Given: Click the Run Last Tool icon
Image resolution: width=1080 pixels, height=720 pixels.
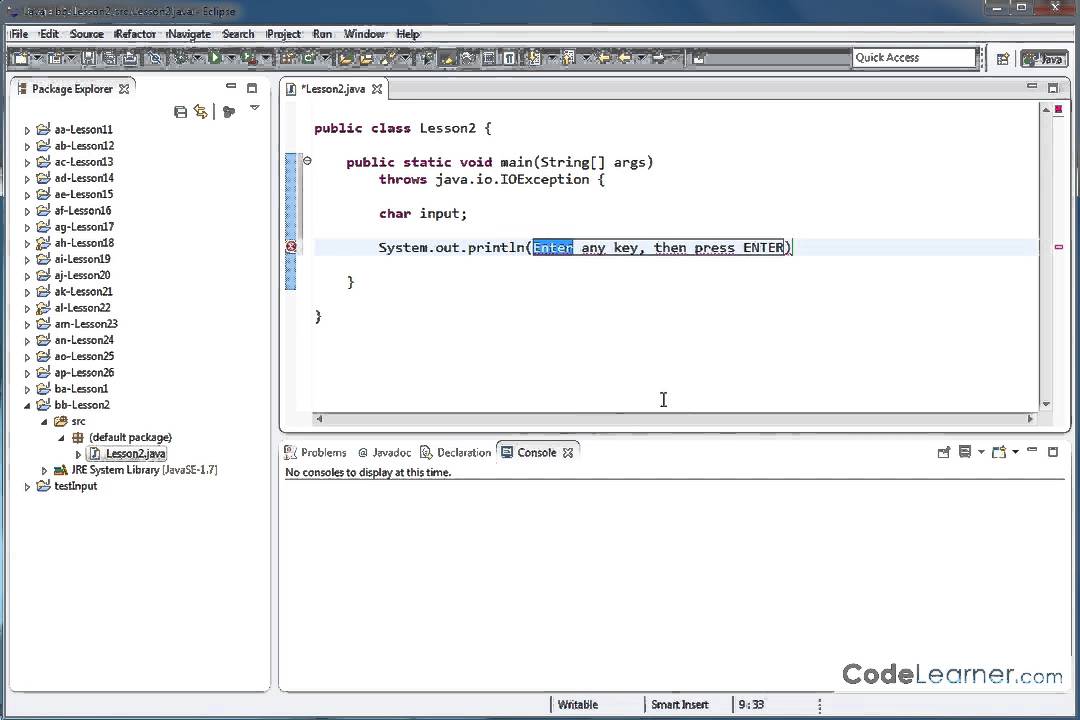Looking at the screenshot, I should (249, 59).
